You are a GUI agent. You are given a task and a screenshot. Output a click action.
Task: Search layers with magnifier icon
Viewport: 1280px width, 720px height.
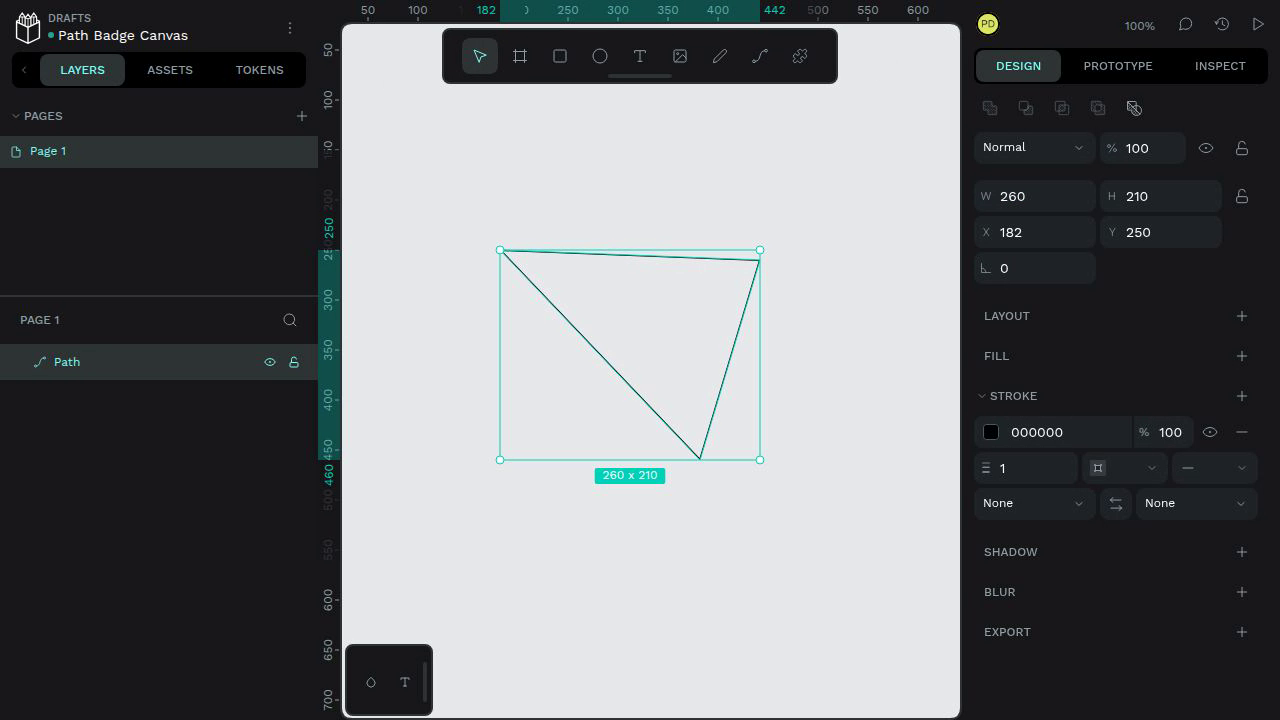pos(290,320)
